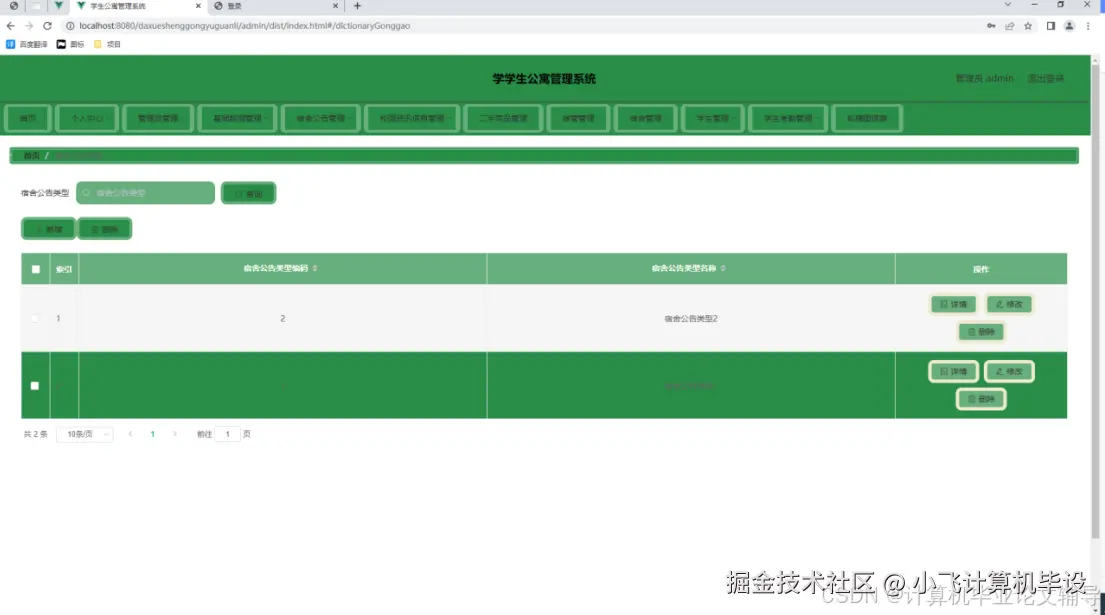The height and width of the screenshot is (615, 1105).
Task: Click the 宿舍公告类型2 name cell
Action: (x=691, y=318)
